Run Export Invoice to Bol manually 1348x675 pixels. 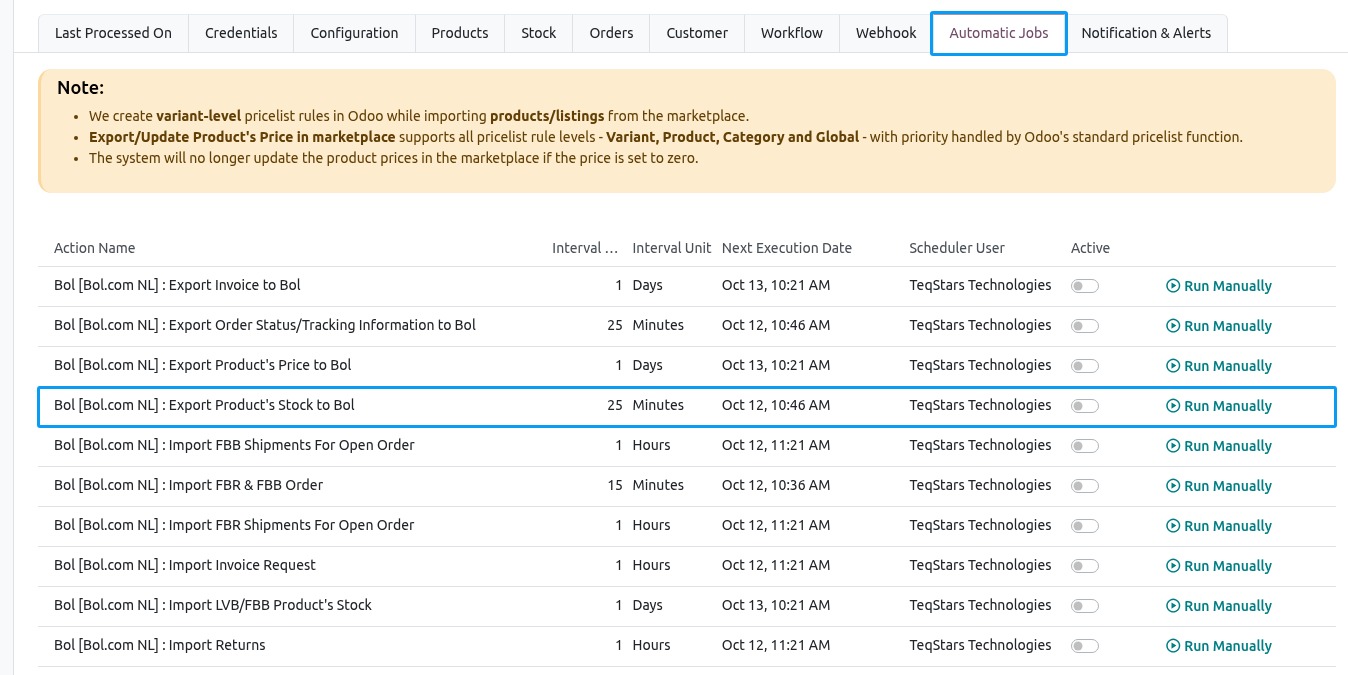tap(1219, 286)
